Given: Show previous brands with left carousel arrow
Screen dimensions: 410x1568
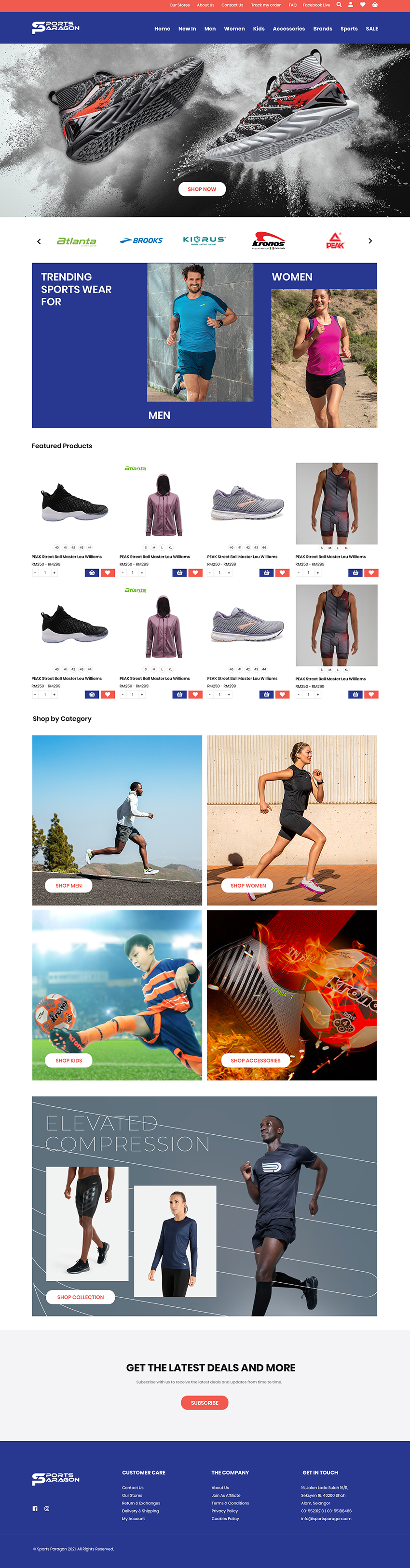Looking at the screenshot, I should [x=39, y=241].
